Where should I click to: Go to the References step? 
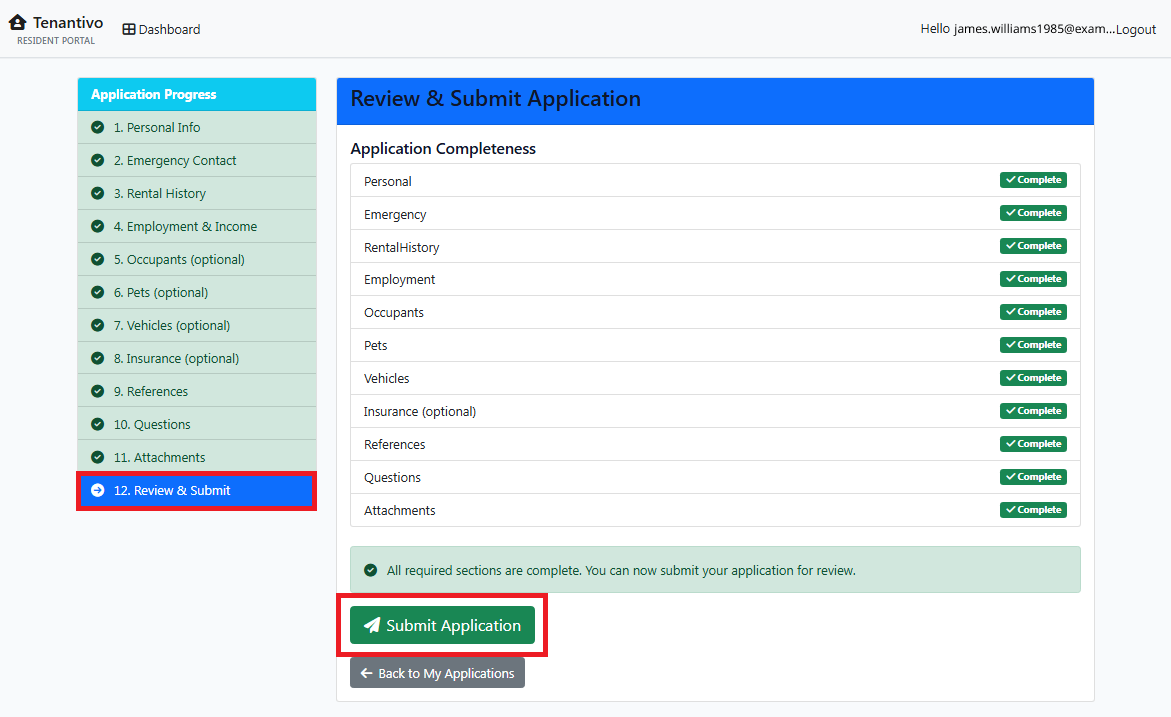click(197, 391)
